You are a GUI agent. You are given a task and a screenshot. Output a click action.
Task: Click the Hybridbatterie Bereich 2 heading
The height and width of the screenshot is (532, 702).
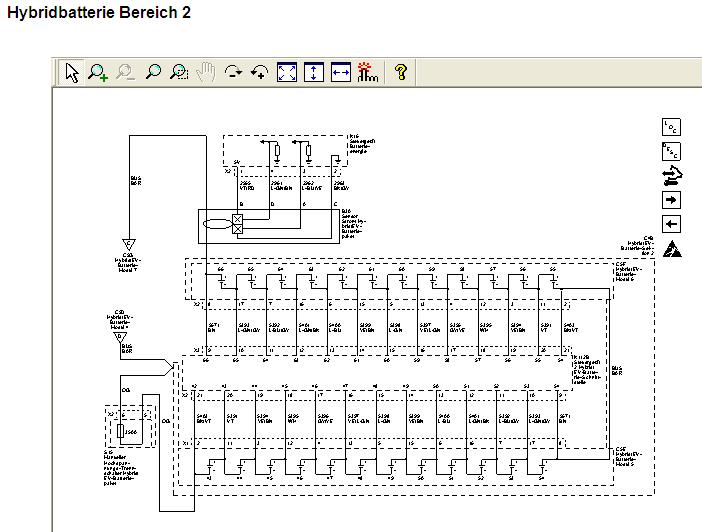99,13
